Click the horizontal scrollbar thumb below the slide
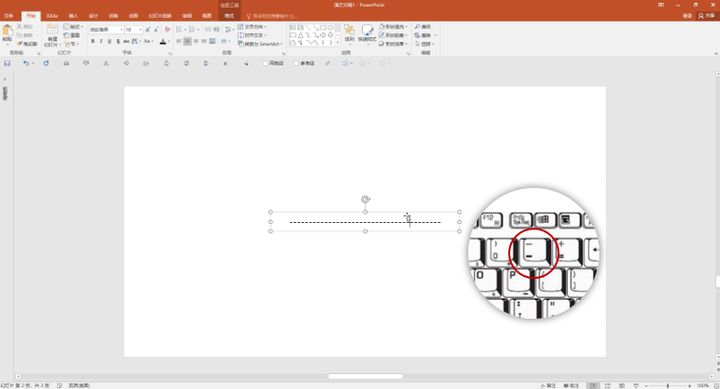720x389 pixels. click(x=366, y=376)
